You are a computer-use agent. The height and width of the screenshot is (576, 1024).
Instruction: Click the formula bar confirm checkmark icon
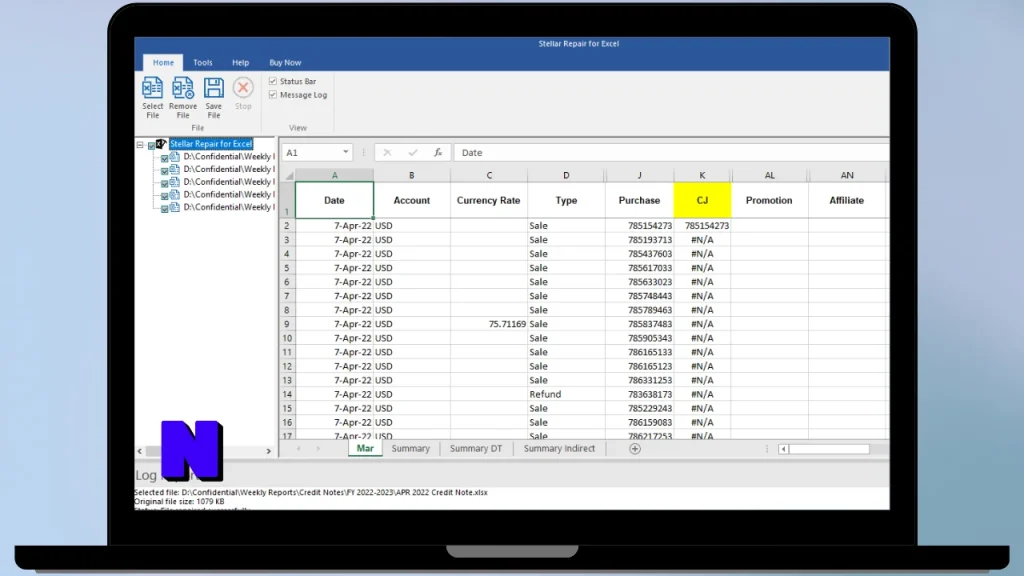click(413, 153)
